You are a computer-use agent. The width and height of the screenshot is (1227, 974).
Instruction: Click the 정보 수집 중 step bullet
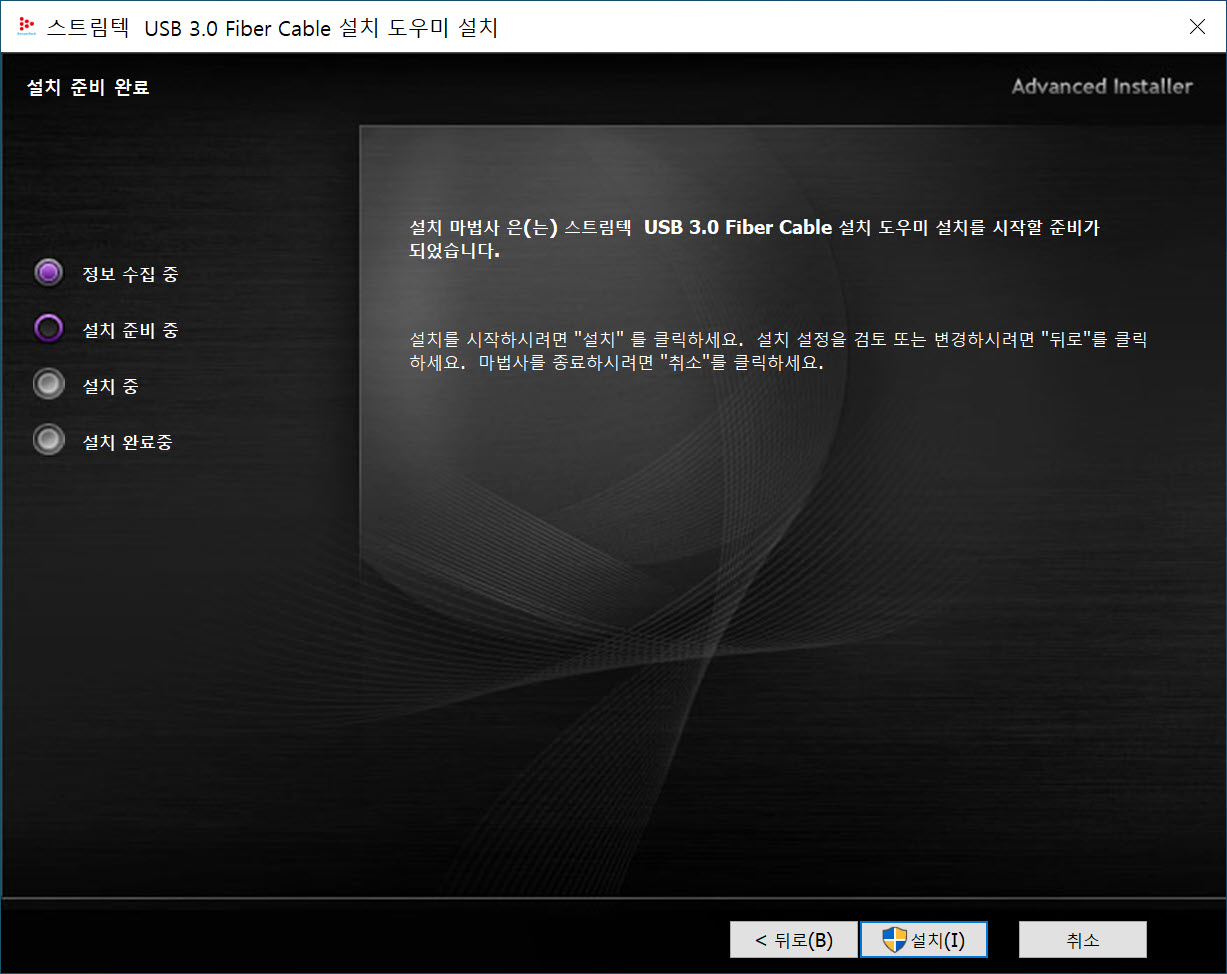point(48,273)
